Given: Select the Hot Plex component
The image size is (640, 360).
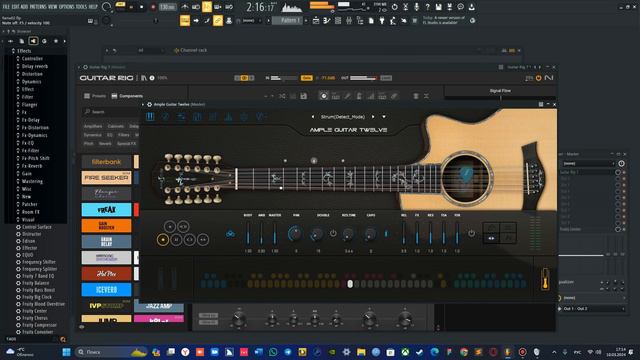Looking at the screenshot, I should point(107,273).
